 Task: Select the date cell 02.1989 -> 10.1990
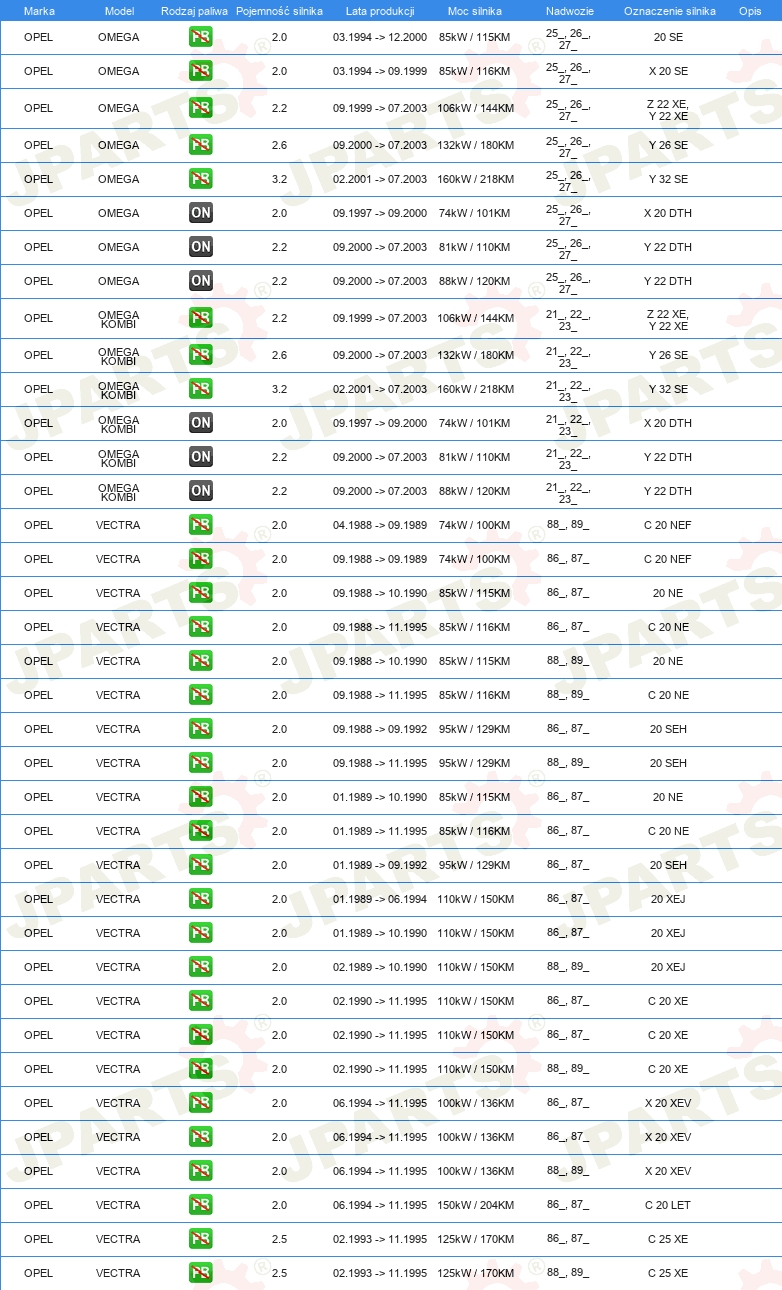tap(380, 967)
